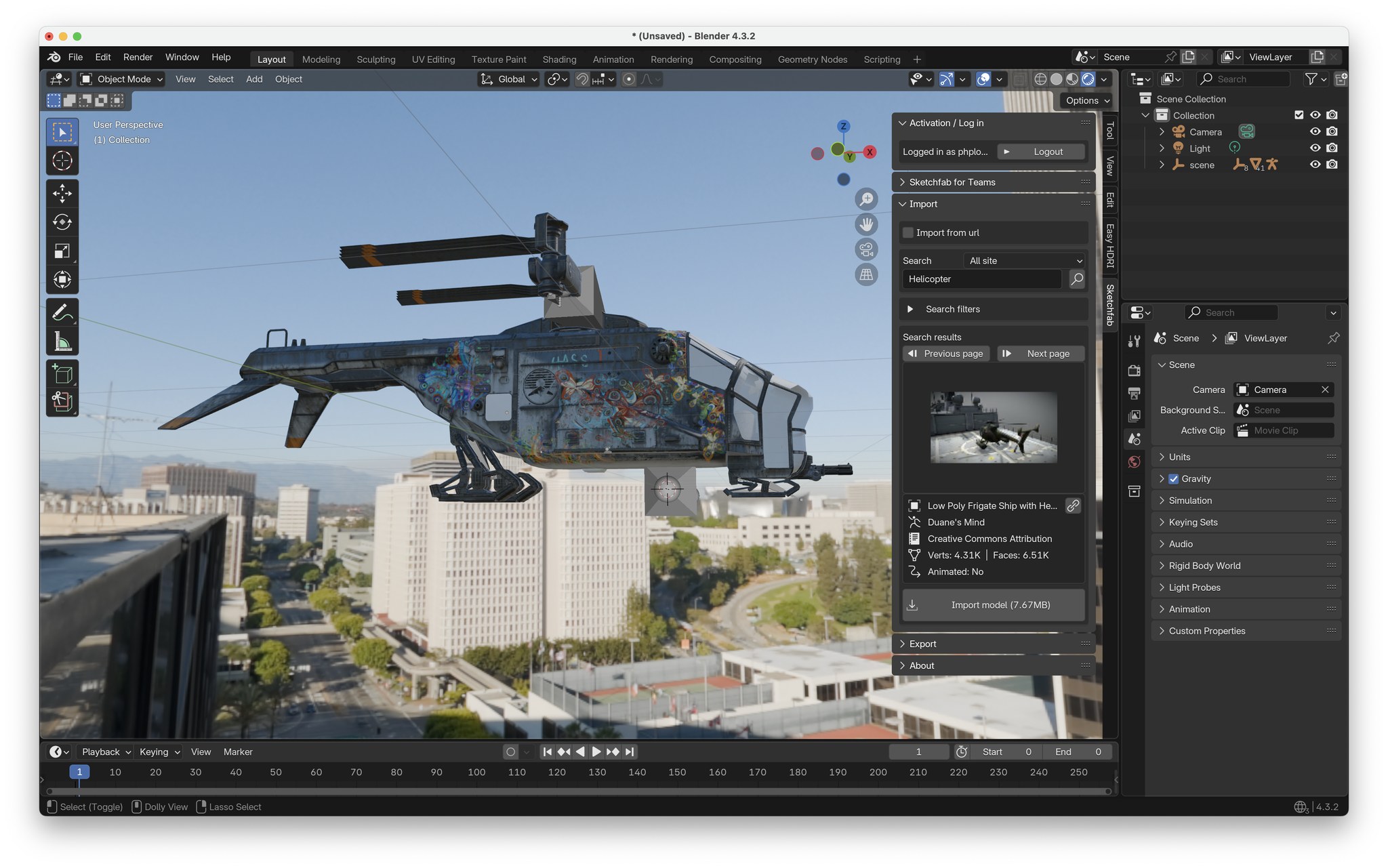Image resolution: width=1388 pixels, height=868 pixels.
Task: Select the Scale tool
Action: coord(62,251)
